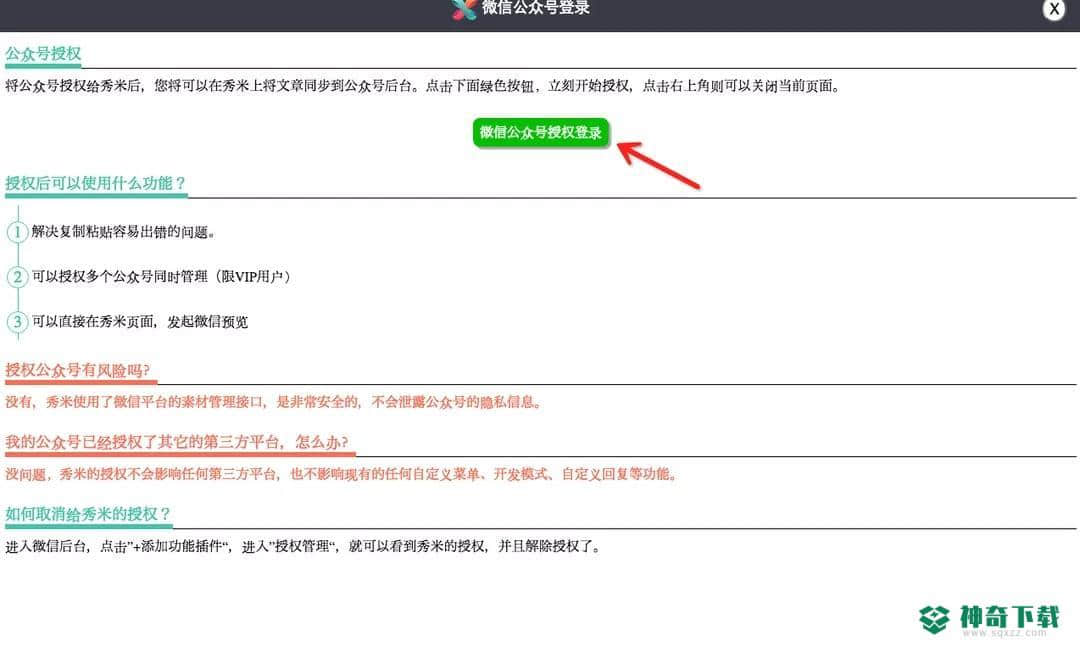Click the green 微信公众号授权登录 button
This screenshot has width=1080, height=659.
(541, 132)
